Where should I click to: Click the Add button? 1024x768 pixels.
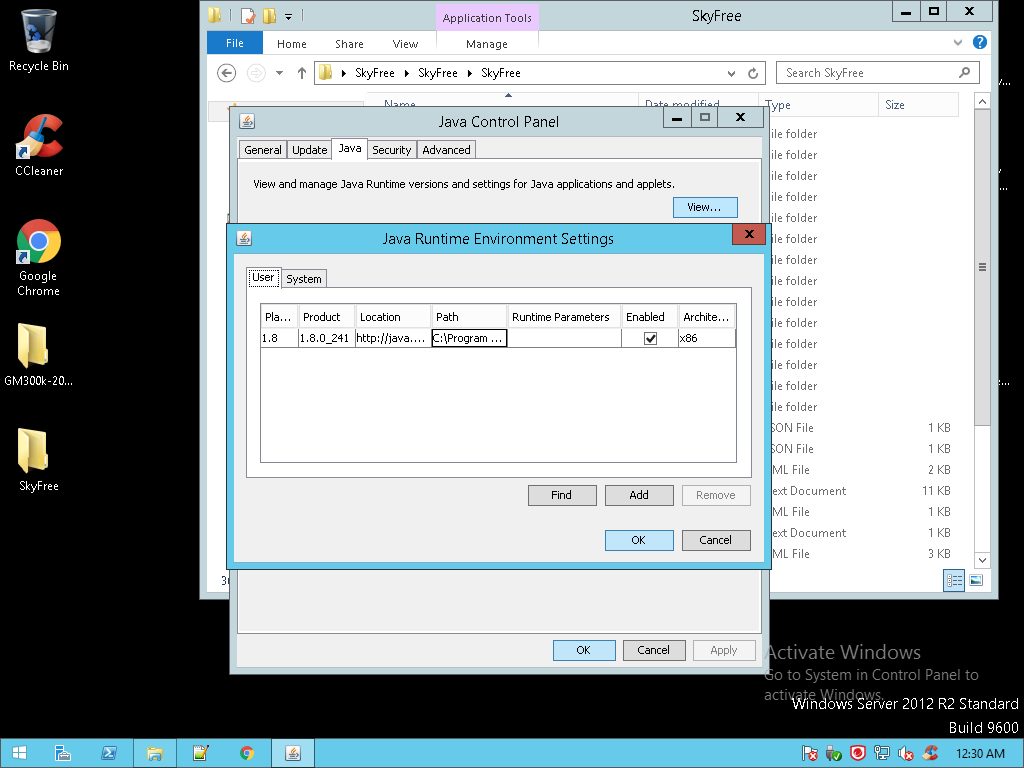click(x=639, y=495)
